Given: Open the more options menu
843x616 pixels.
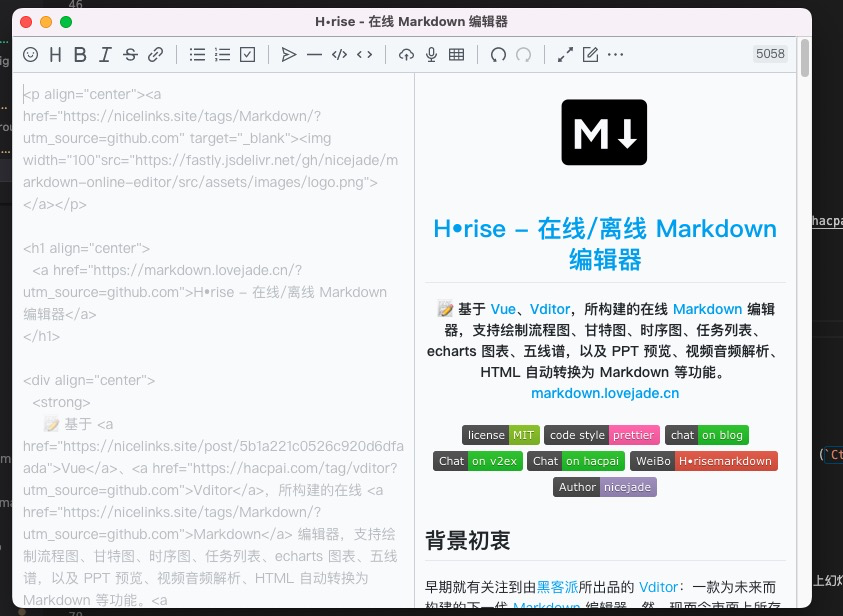Looking at the screenshot, I should point(614,55).
